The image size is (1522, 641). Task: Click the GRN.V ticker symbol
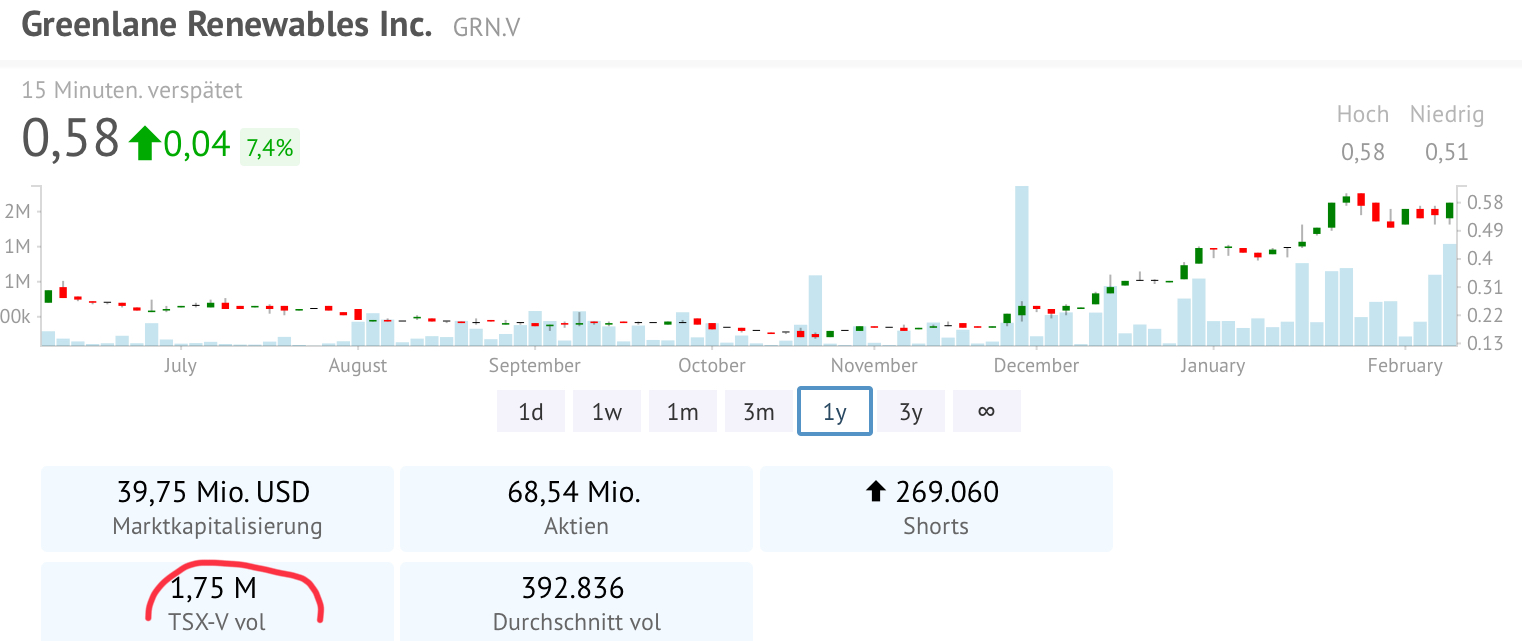coord(486,27)
